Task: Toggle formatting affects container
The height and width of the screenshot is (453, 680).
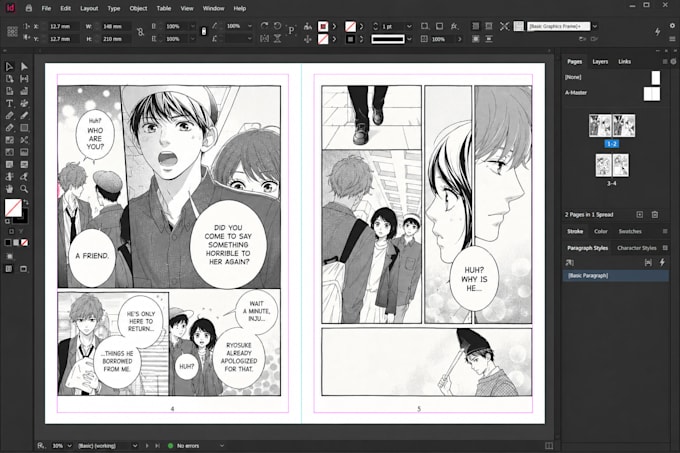Action: point(11,231)
